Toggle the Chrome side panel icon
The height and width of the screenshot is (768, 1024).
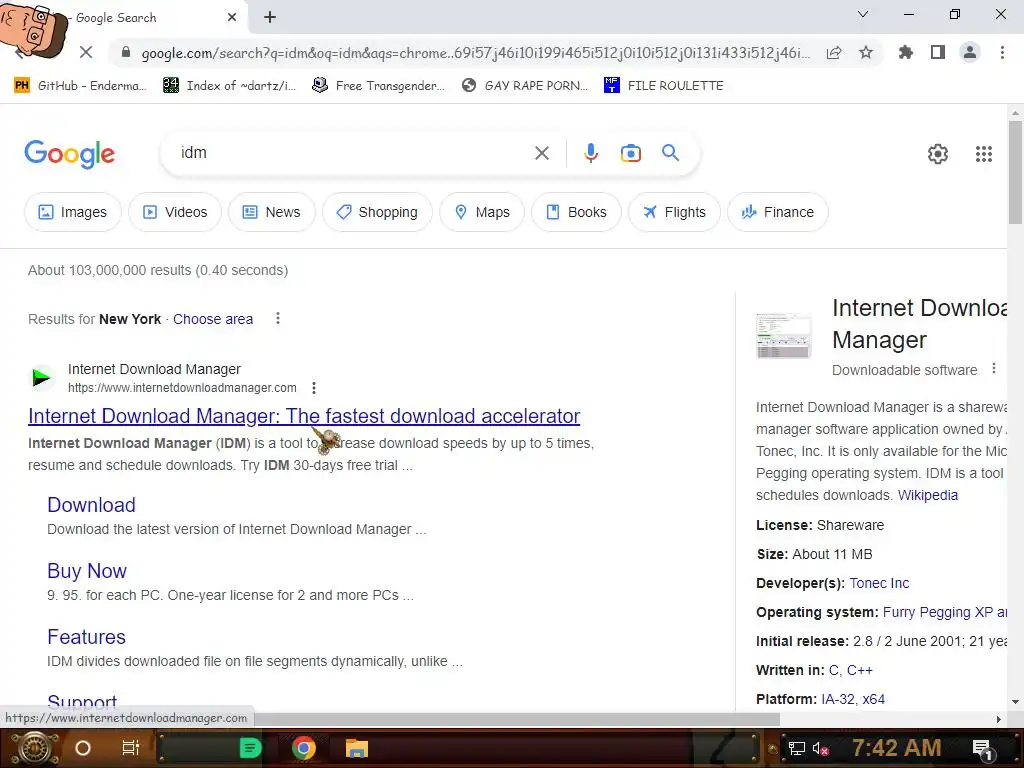pyautogui.click(x=938, y=52)
